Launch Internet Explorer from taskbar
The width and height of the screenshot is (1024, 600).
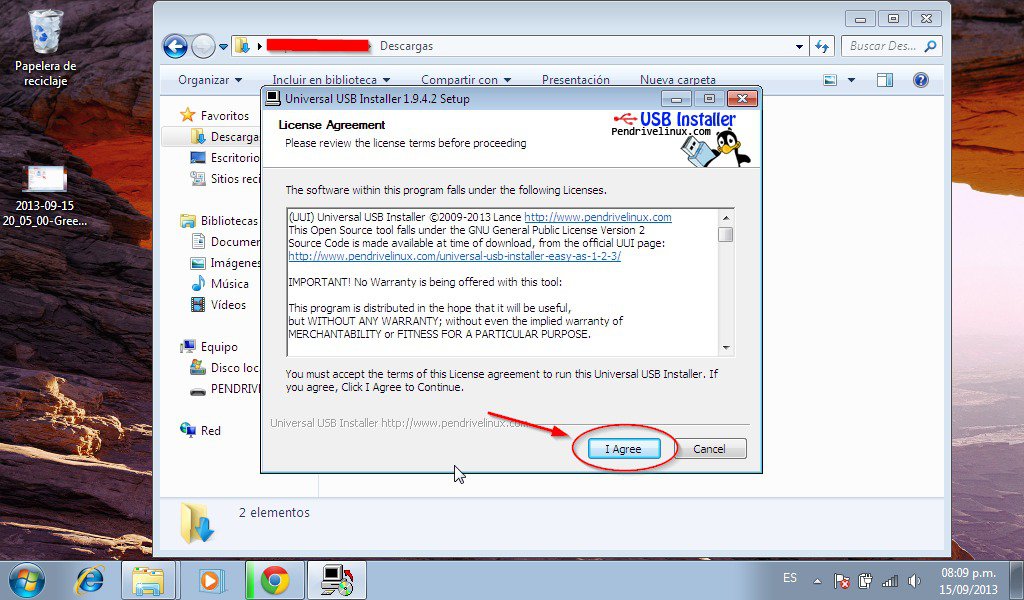coord(91,580)
